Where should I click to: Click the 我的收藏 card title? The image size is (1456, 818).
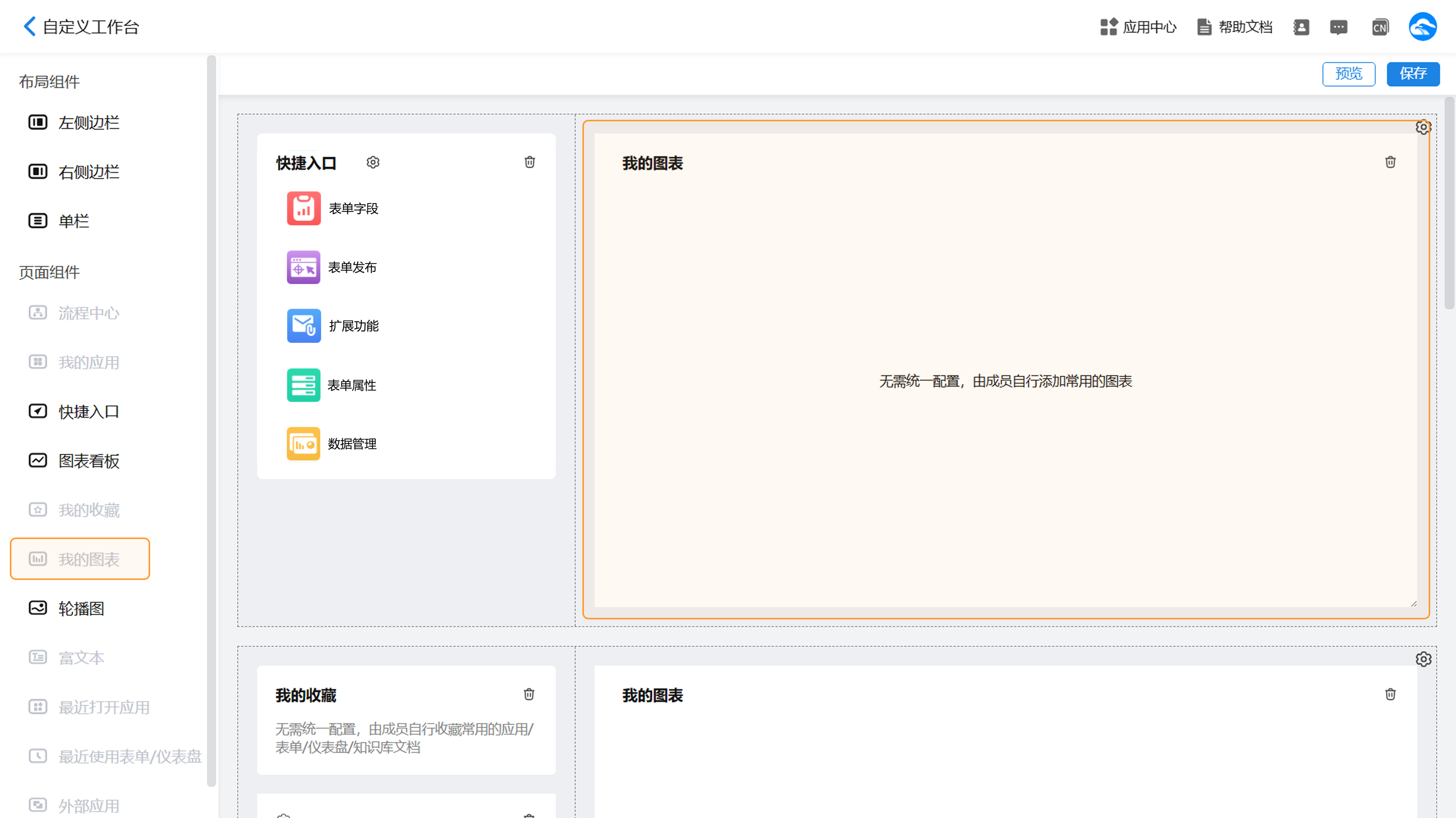pos(306,696)
